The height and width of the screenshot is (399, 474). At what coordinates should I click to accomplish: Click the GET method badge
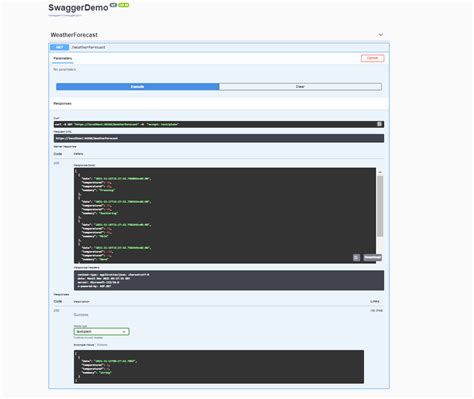pyautogui.click(x=59, y=47)
